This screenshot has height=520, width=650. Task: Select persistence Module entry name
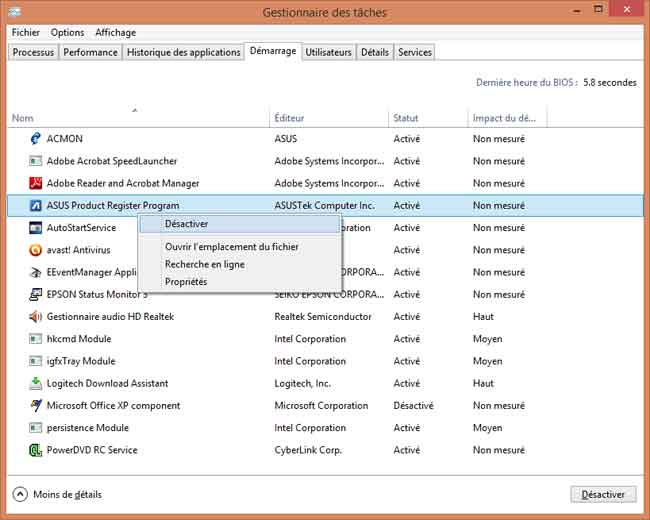87,428
